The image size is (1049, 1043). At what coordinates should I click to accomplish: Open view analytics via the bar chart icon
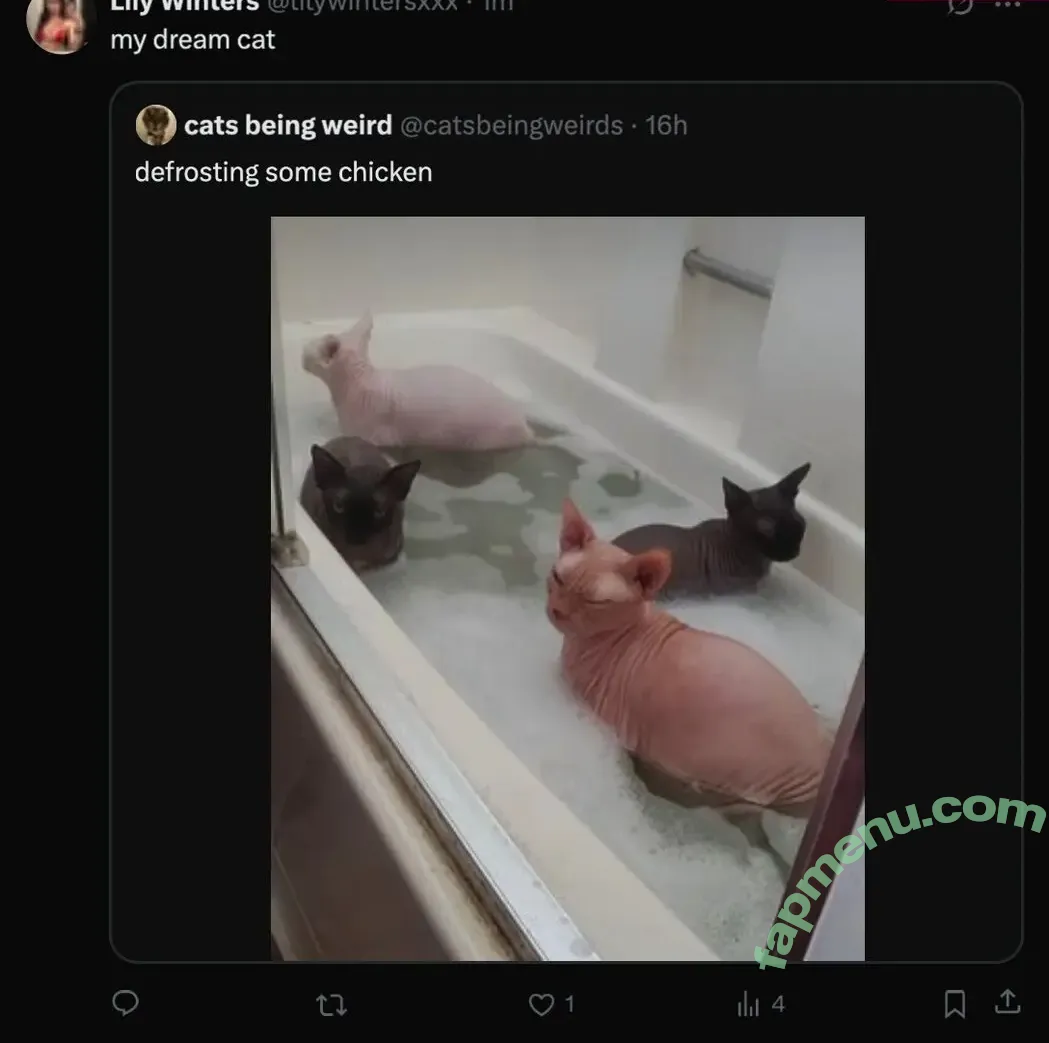[748, 1004]
